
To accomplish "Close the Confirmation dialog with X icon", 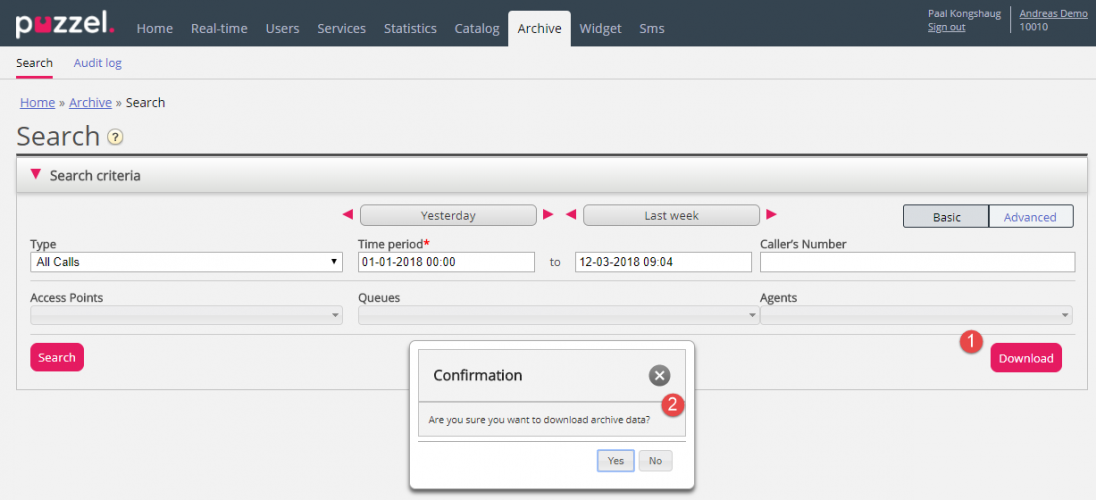I will (x=659, y=375).
